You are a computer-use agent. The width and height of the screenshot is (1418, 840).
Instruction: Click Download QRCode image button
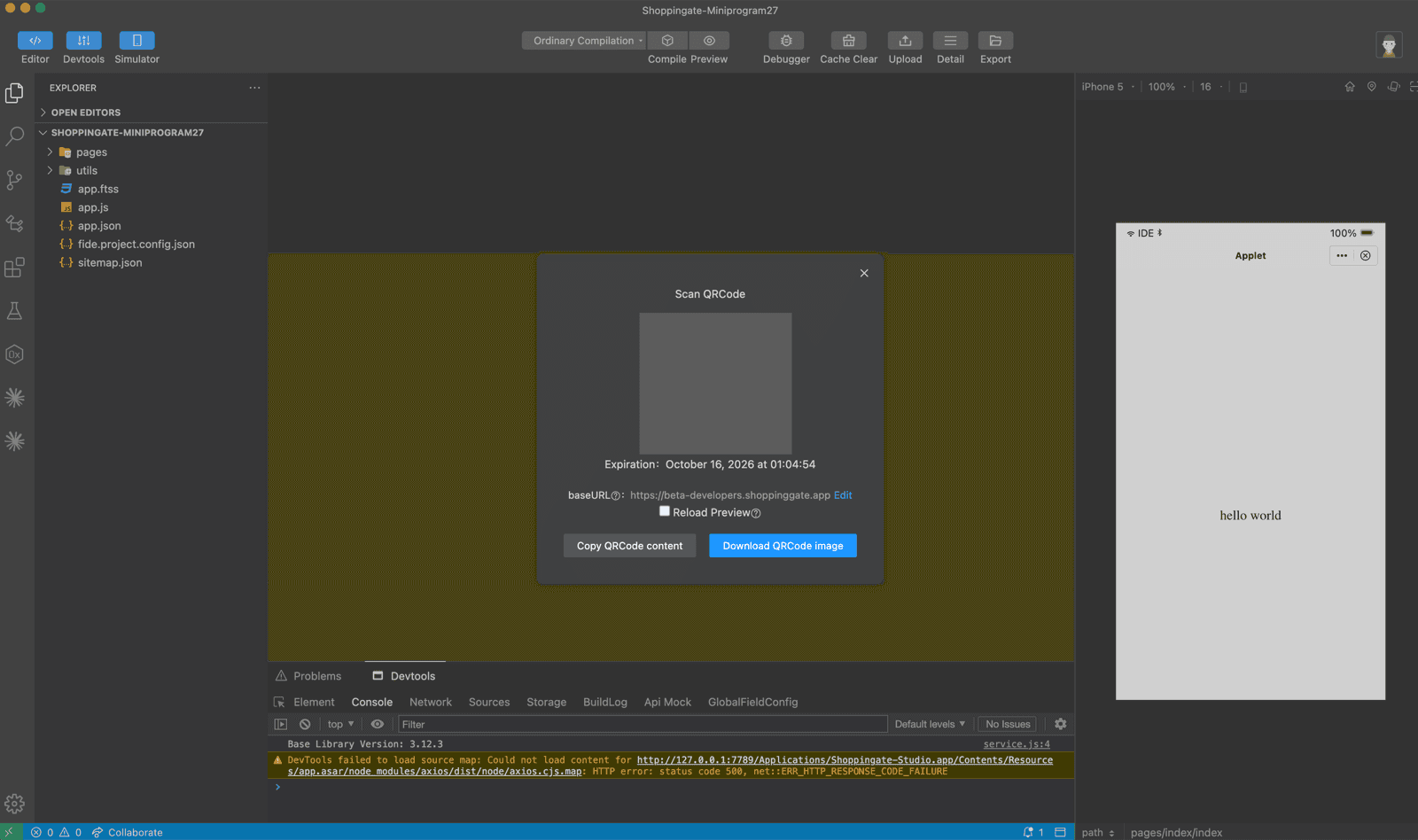pos(783,546)
